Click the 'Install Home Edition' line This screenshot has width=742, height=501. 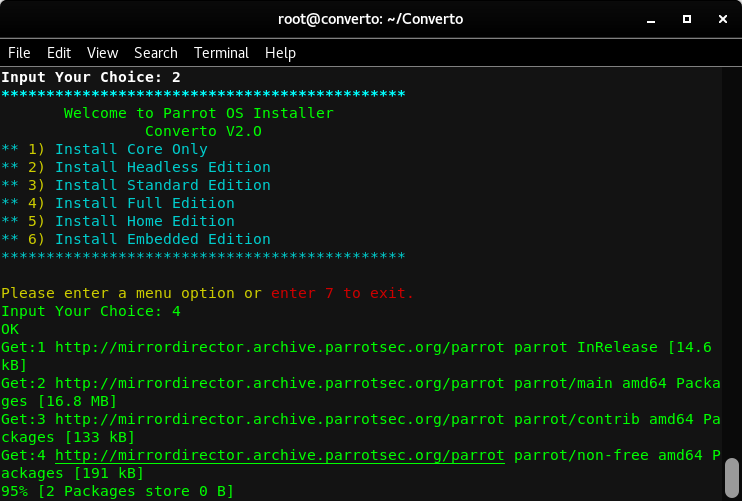[118, 221]
